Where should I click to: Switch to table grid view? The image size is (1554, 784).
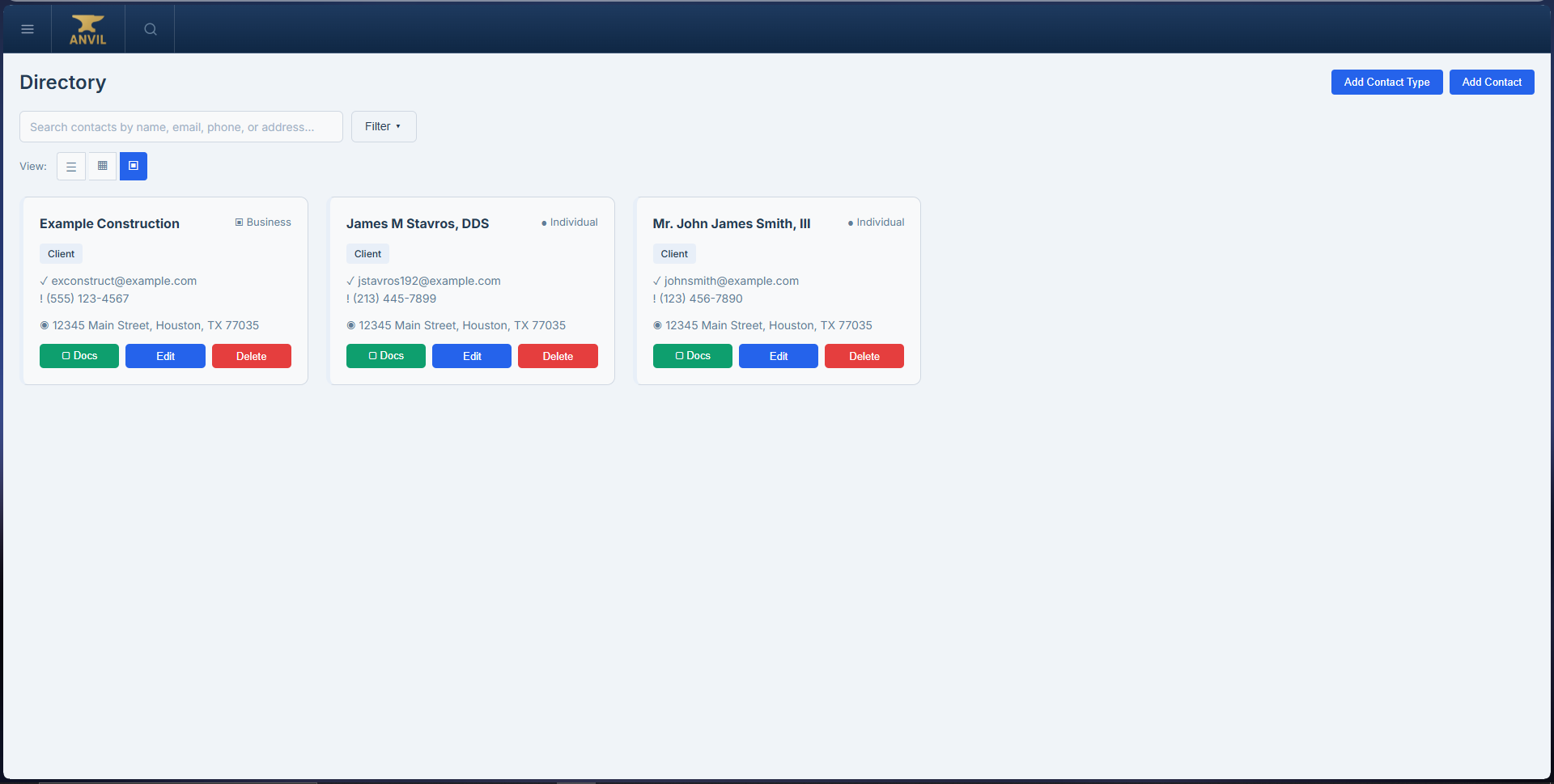coord(102,166)
